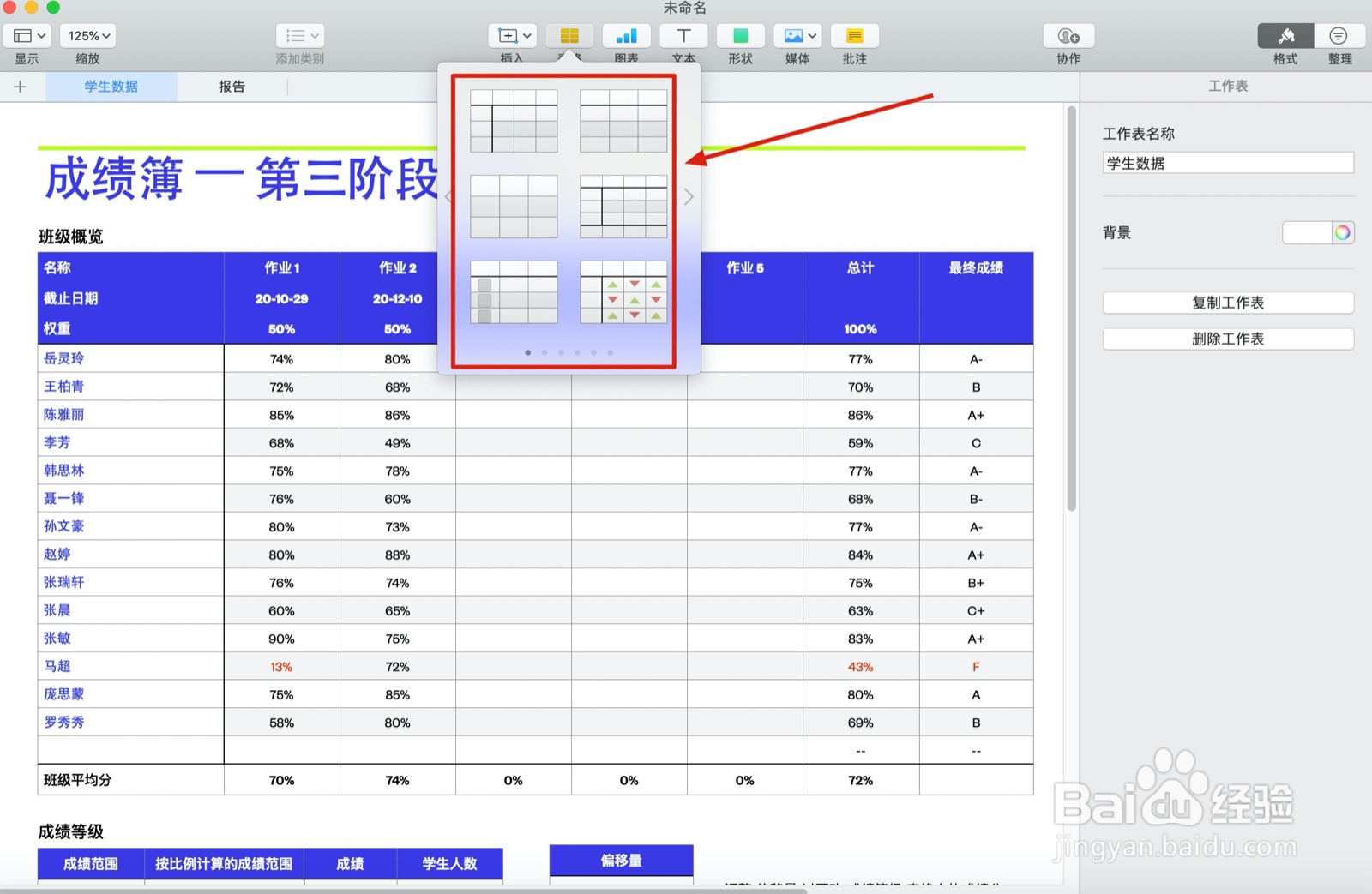Select the 图表 (Chart) toolbar icon
The image size is (1372, 894).
[x=626, y=35]
